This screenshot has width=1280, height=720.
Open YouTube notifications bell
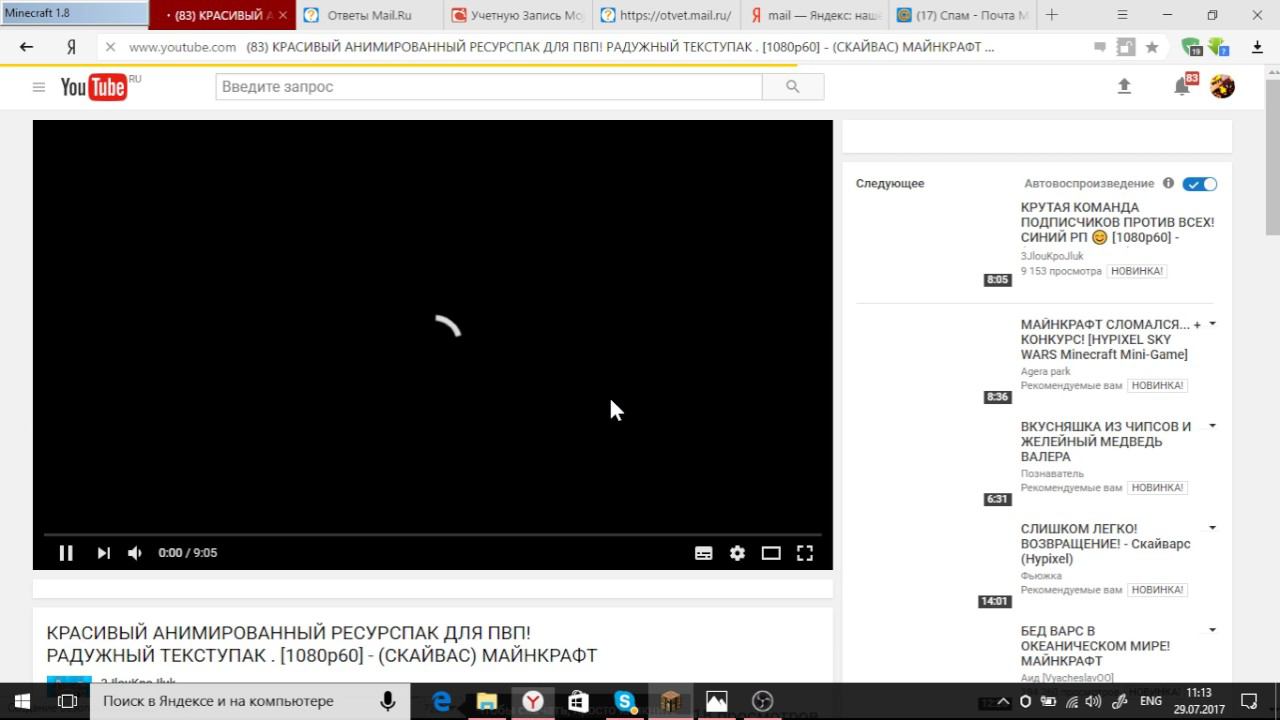[1182, 87]
